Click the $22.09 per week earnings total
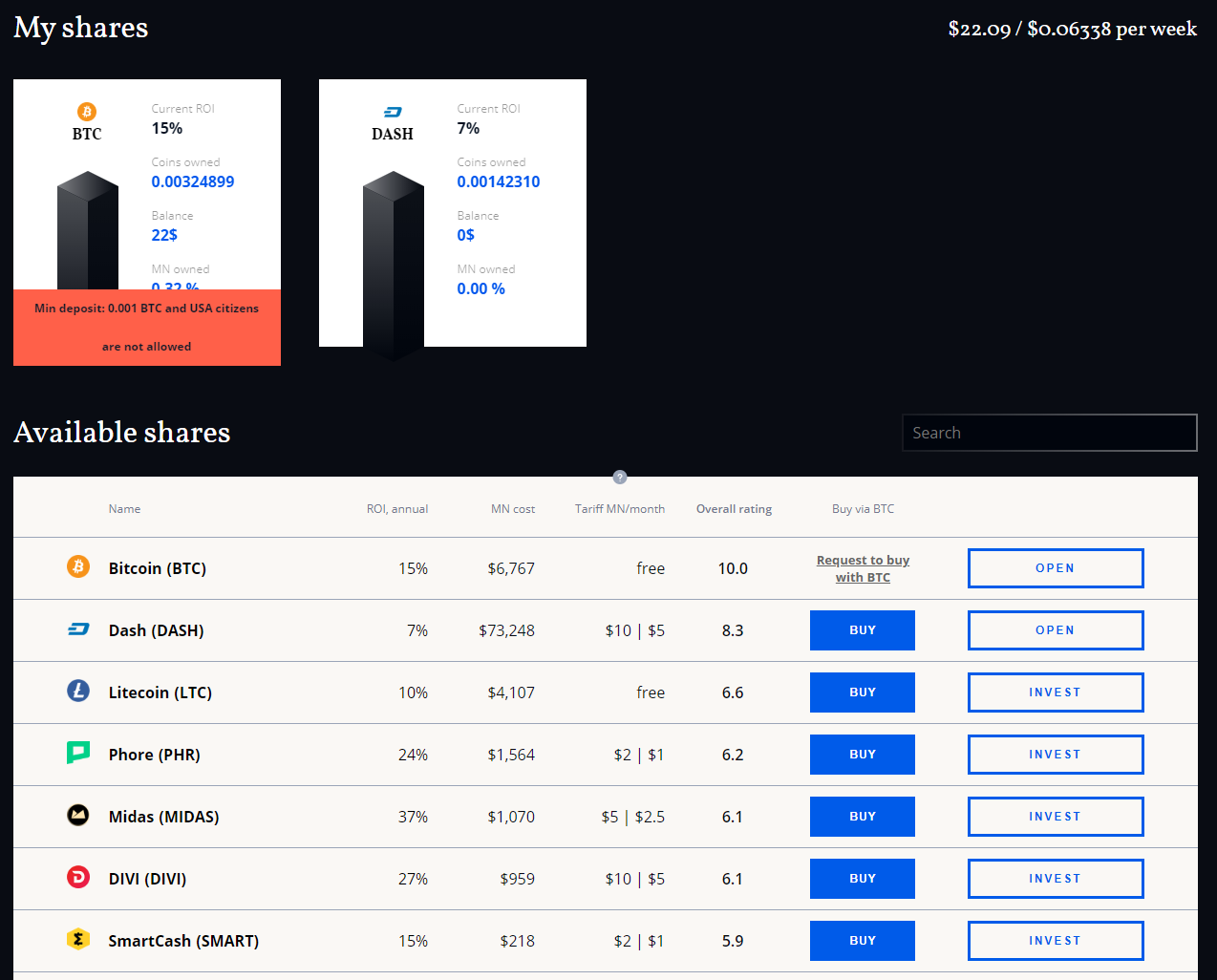The image size is (1217, 980). coord(1072,29)
